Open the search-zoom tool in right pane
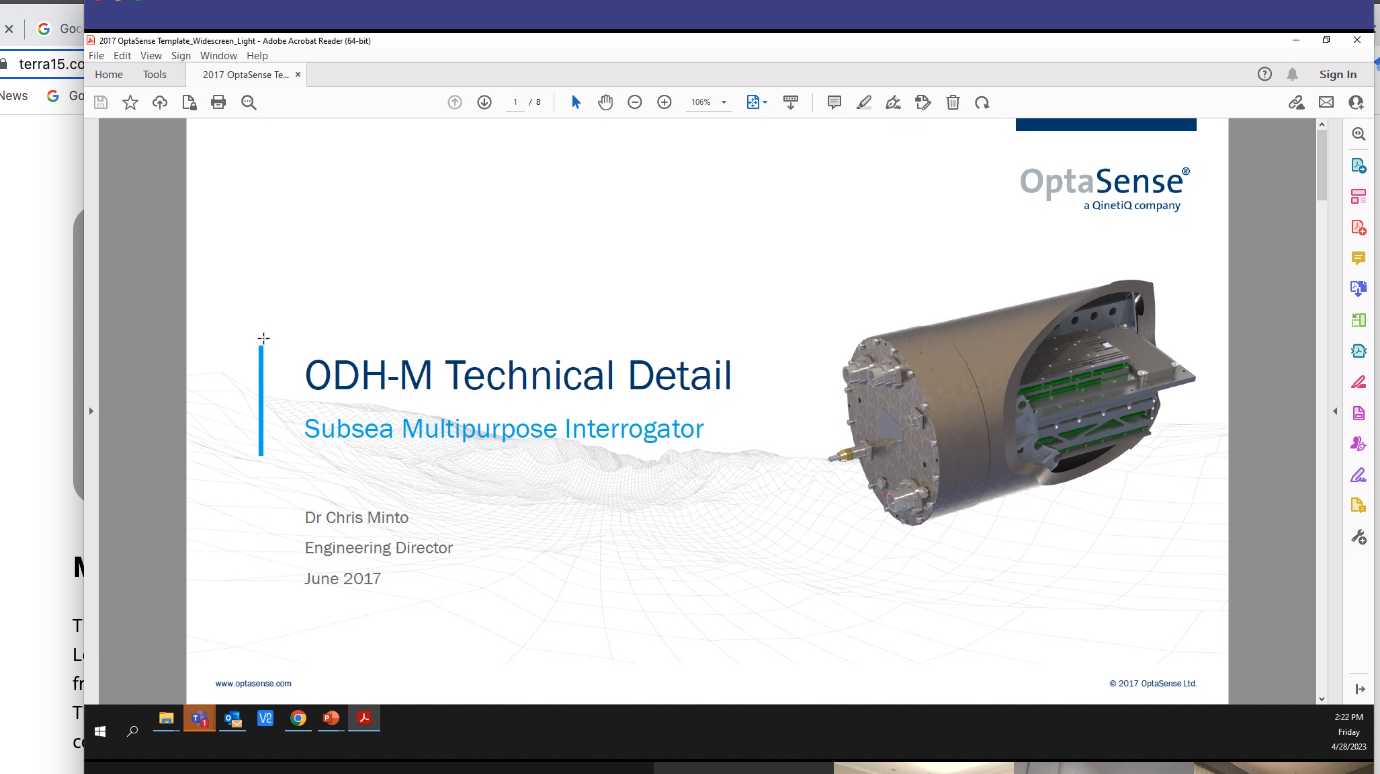This screenshot has height=774, width=1380. click(1358, 134)
